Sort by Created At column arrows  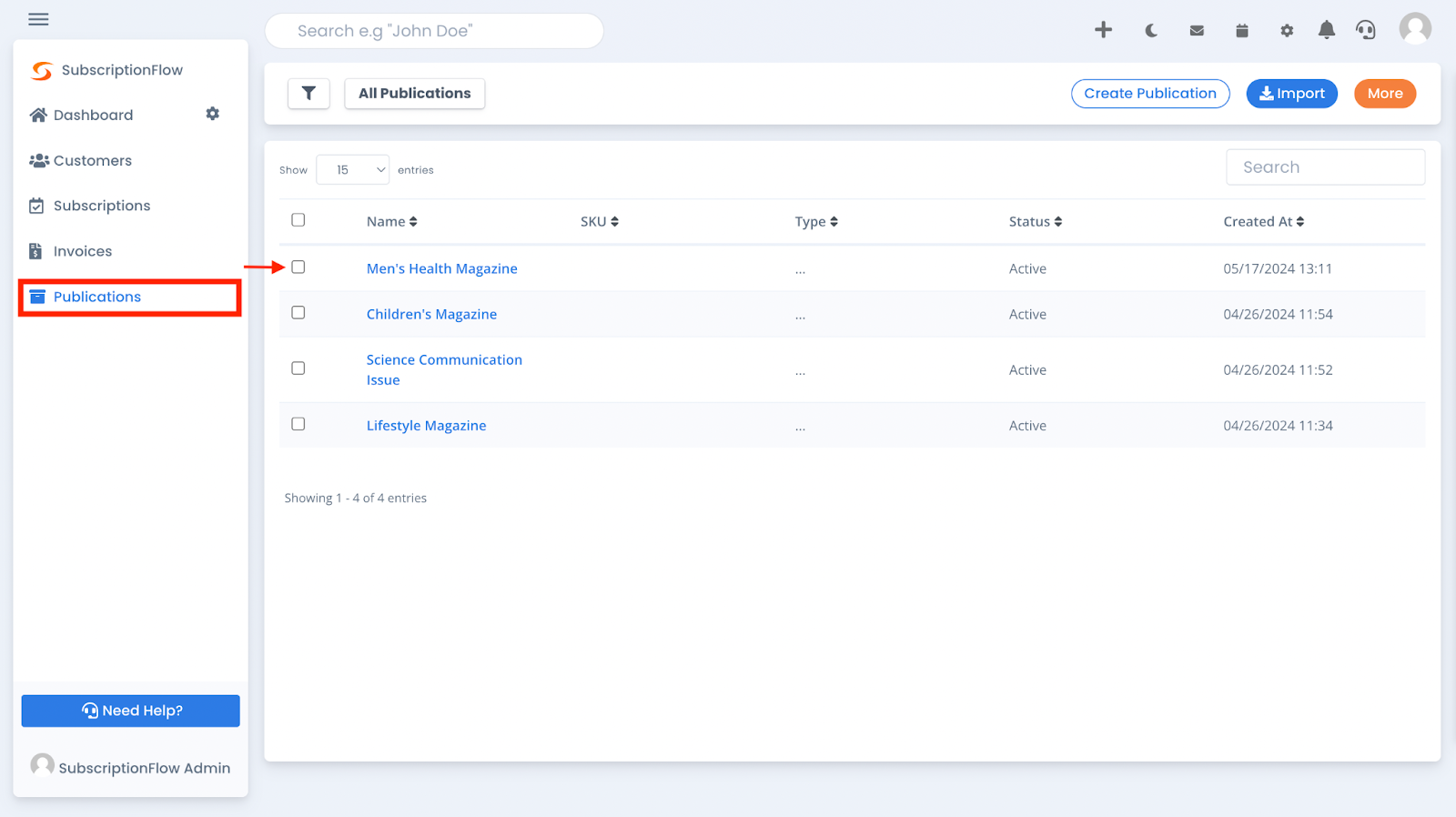point(1300,222)
